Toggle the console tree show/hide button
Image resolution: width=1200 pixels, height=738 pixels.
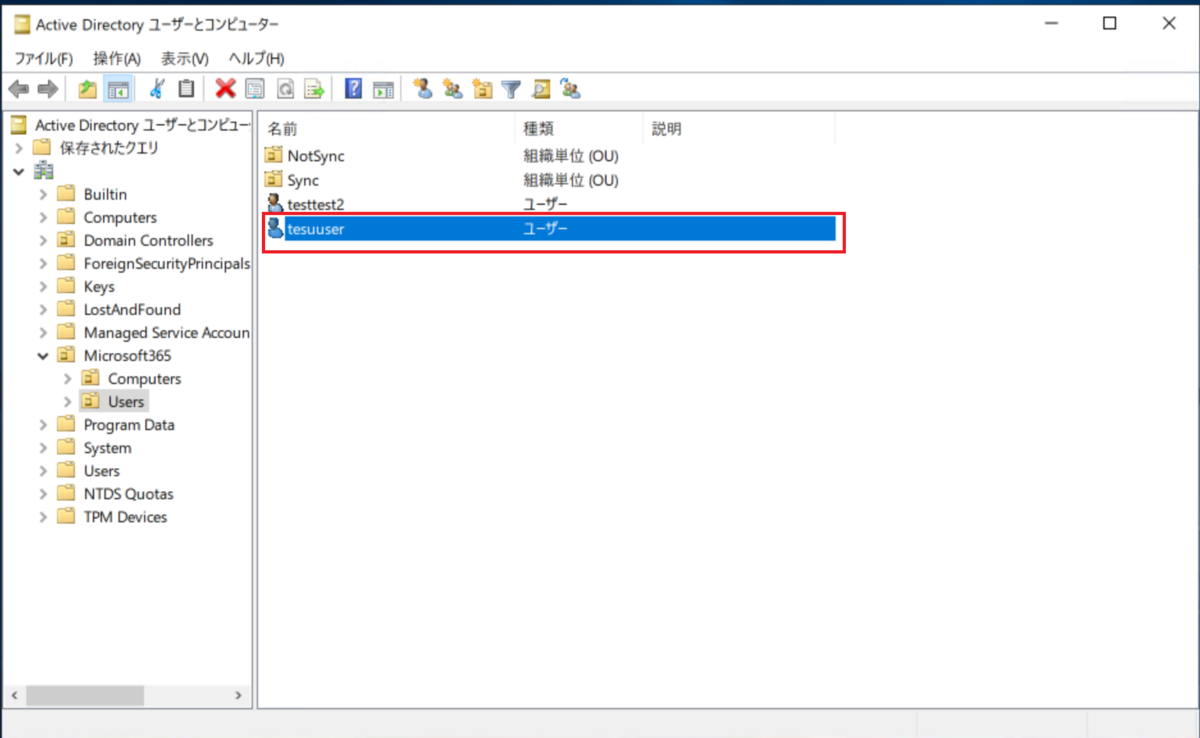tap(118, 89)
